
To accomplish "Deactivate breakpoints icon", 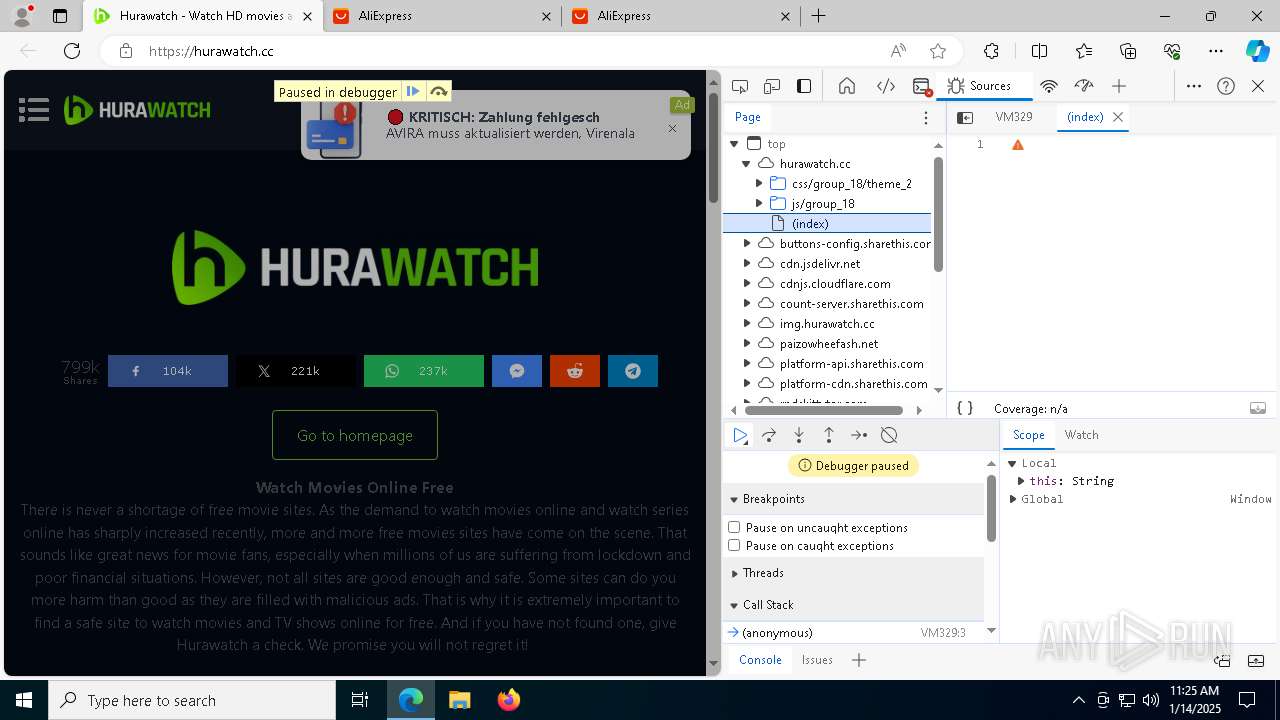I will [889, 435].
